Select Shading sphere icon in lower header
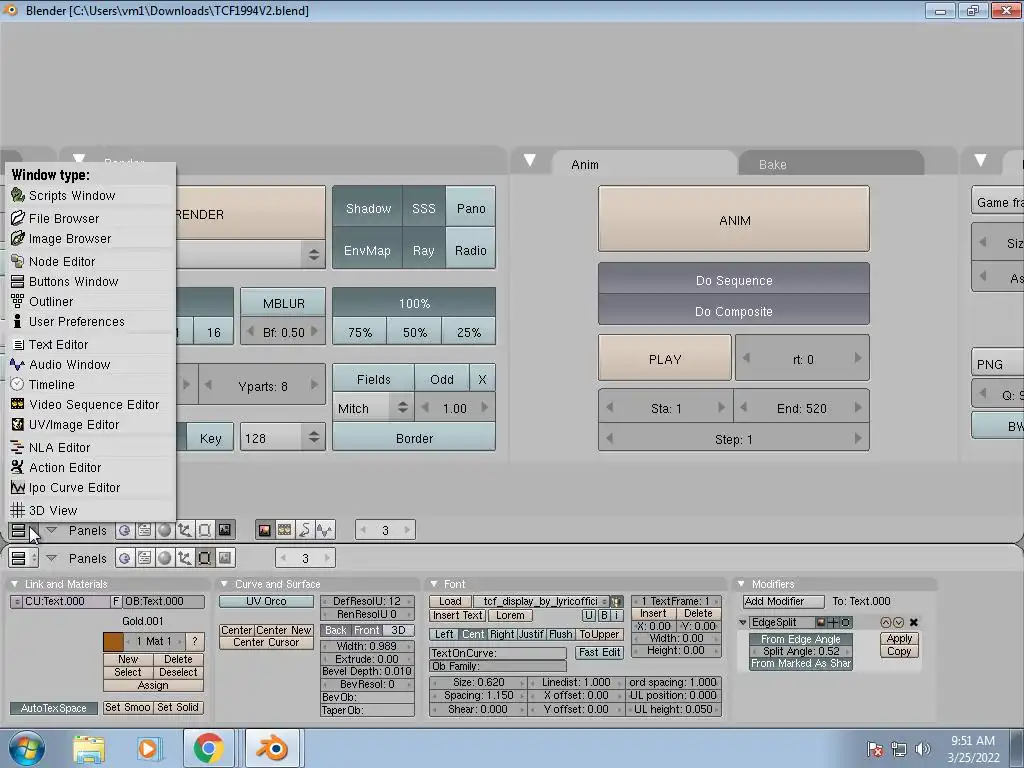1024x768 pixels. tap(165, 558)
